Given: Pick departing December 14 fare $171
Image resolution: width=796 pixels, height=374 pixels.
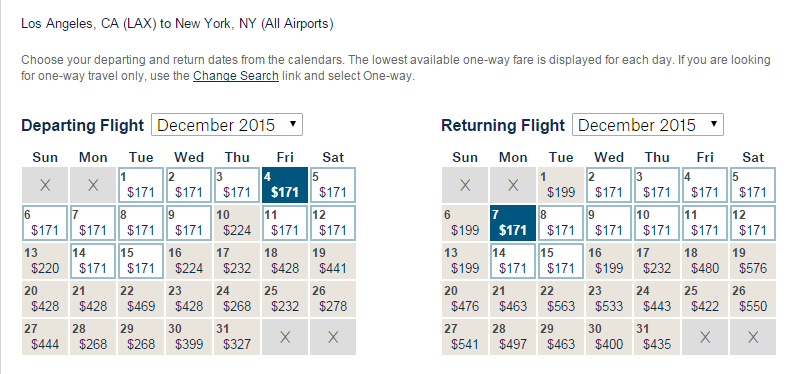Looking at the screenshot, I should [93, 261].
